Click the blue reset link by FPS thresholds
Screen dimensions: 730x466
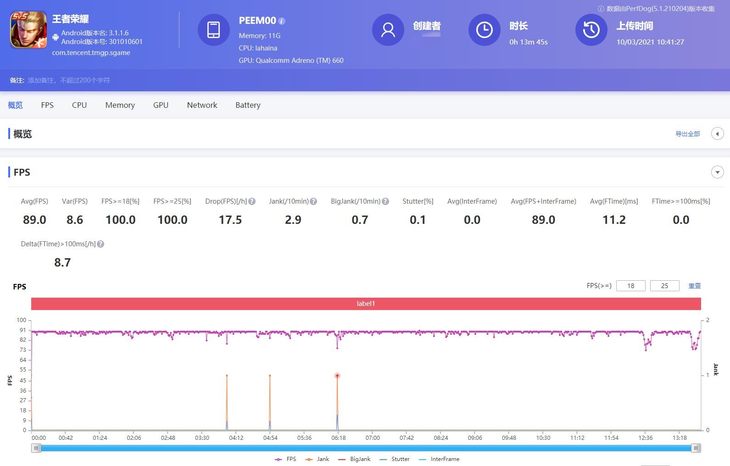[x=694, y=286]
